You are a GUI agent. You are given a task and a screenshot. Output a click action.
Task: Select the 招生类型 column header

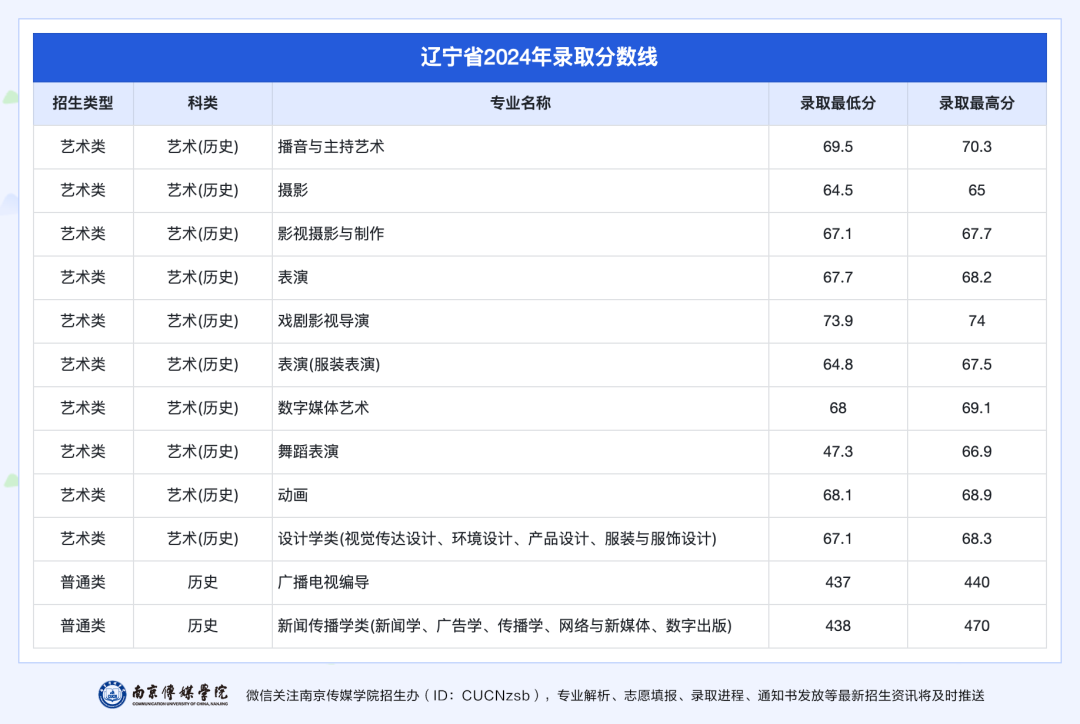(83, 103)
